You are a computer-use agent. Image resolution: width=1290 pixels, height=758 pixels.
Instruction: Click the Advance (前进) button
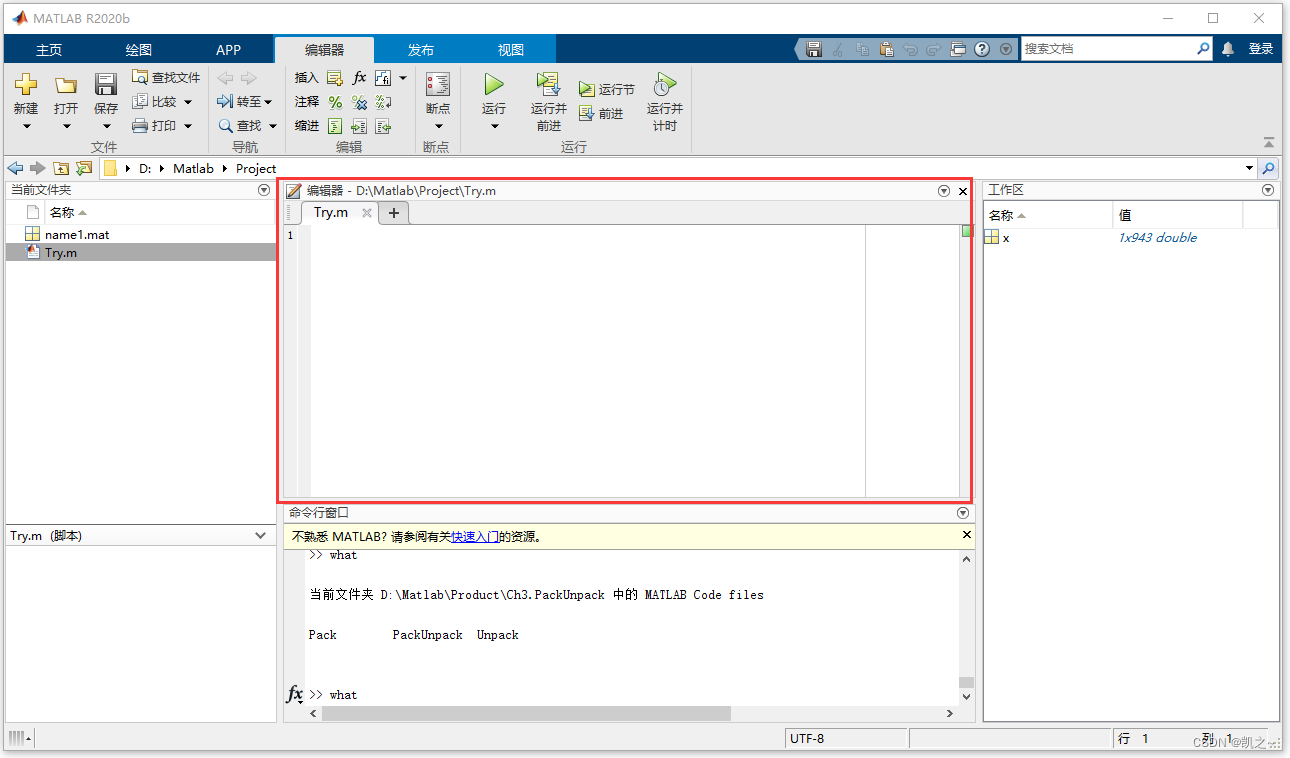tap(601, 113)
